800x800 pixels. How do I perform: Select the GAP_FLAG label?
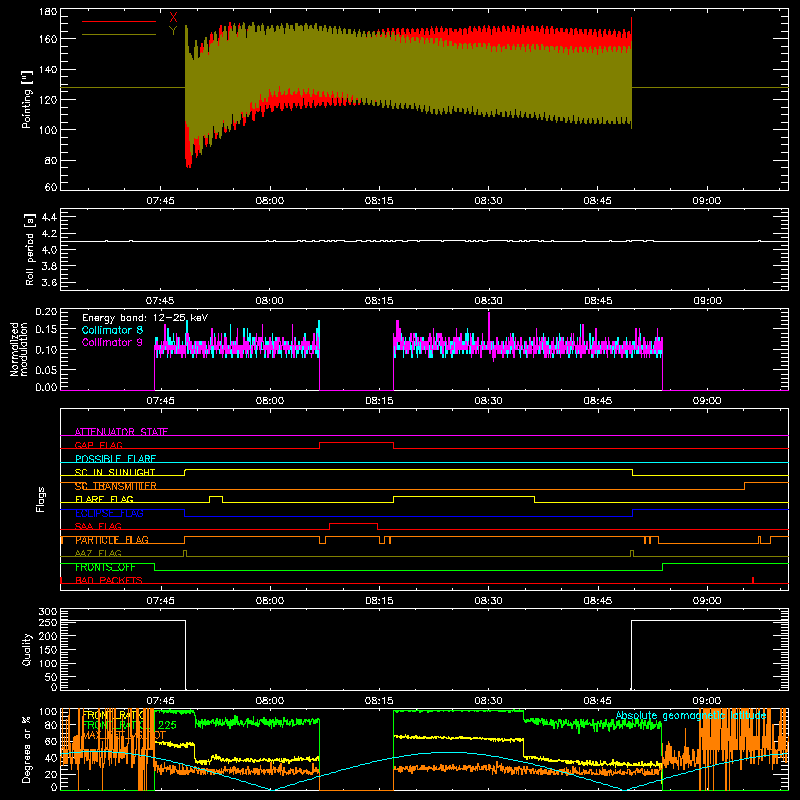point(98,445)
